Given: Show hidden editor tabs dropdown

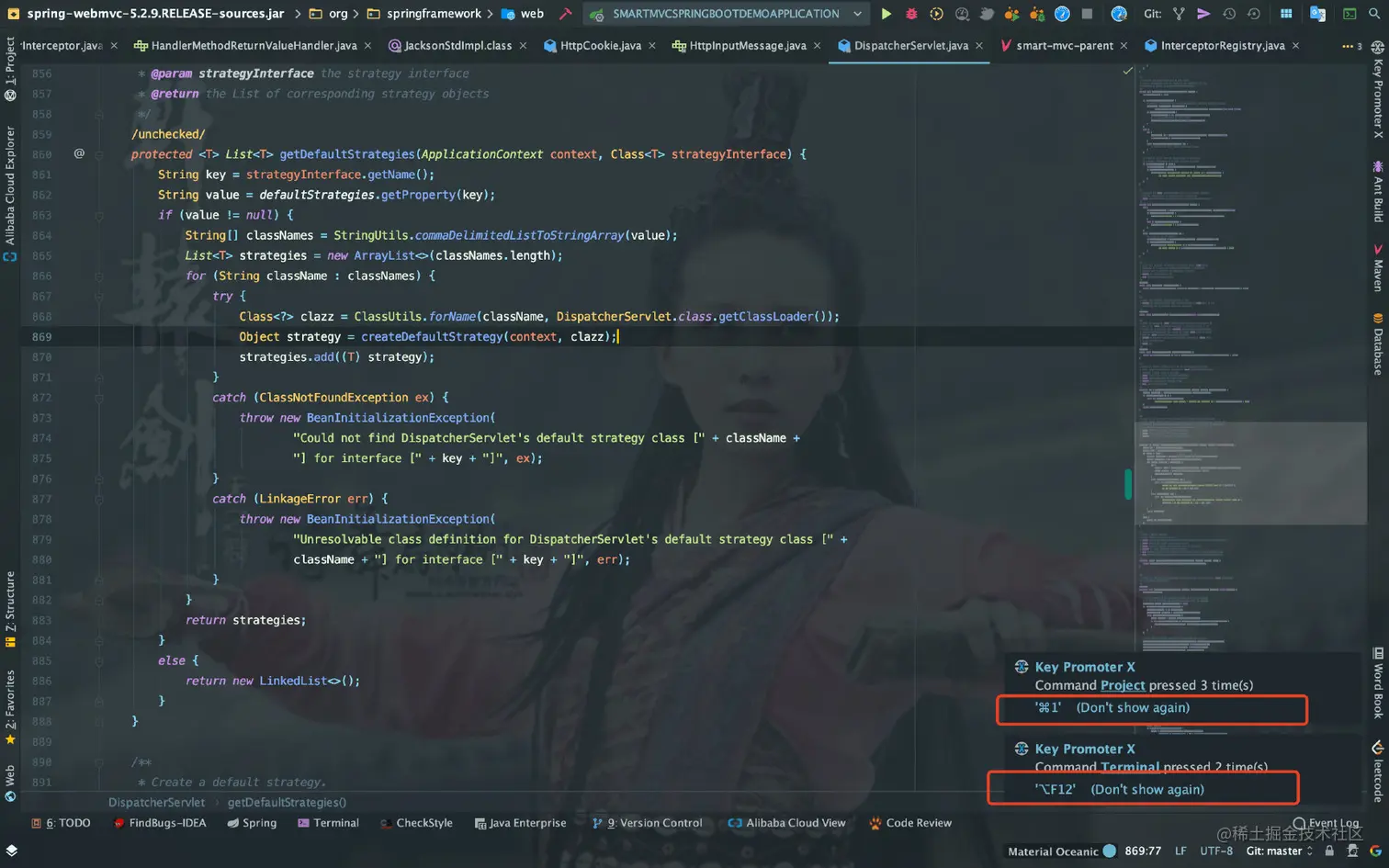Looking at the screenshot, I should (1351, 46).
